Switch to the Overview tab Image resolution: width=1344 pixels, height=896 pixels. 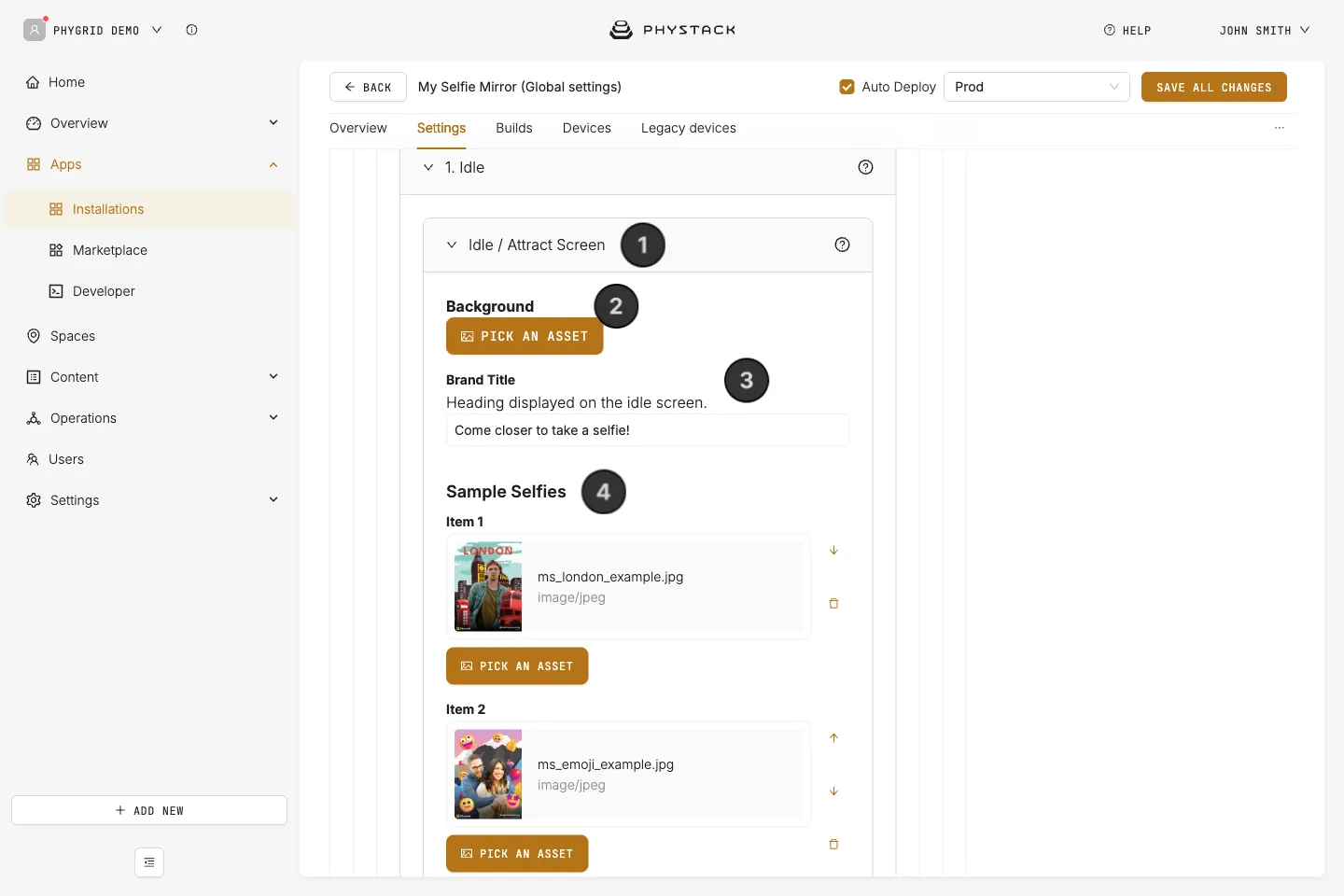tap(358, 128)
